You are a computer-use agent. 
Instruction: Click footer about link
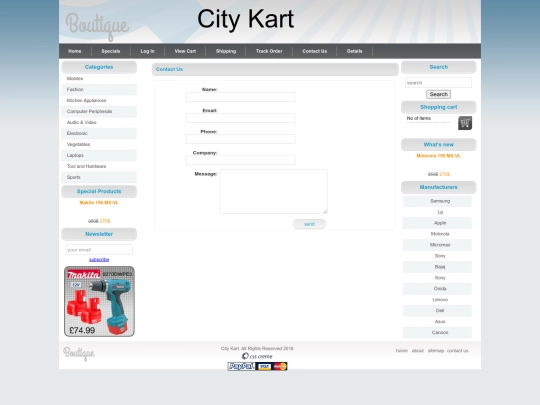pos(418,351)
